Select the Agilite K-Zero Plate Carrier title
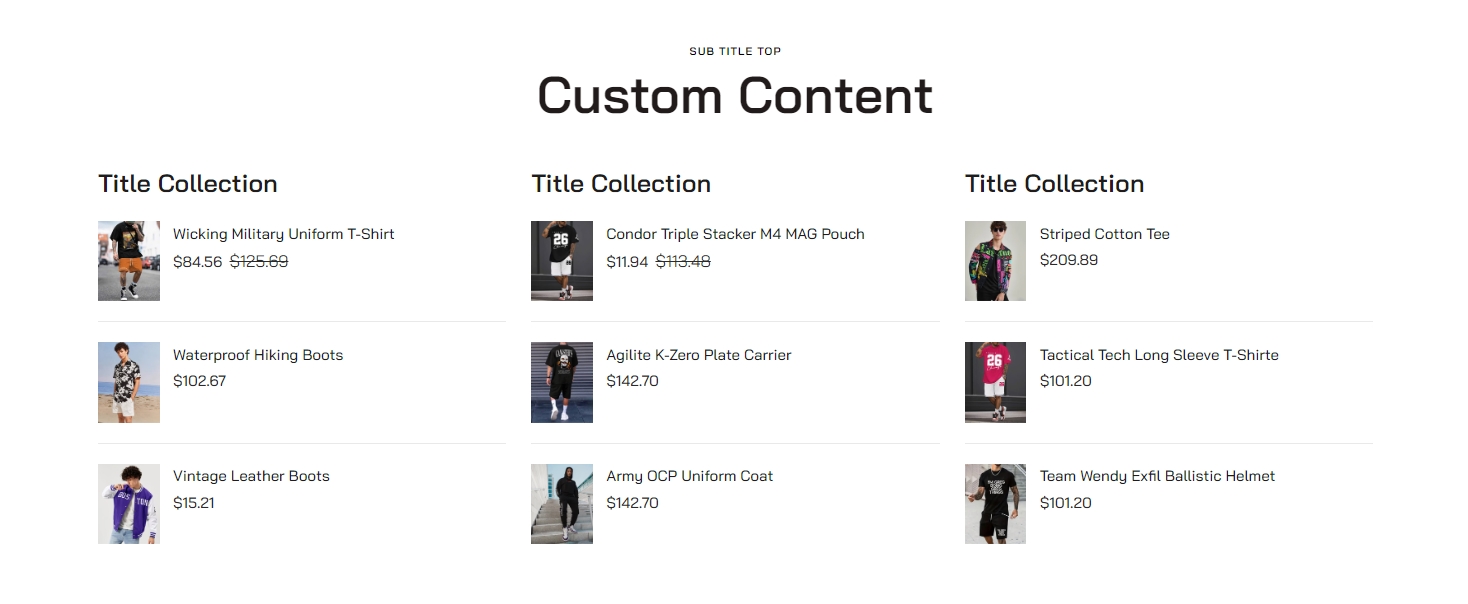1468x604 pixels. [698, 355]
